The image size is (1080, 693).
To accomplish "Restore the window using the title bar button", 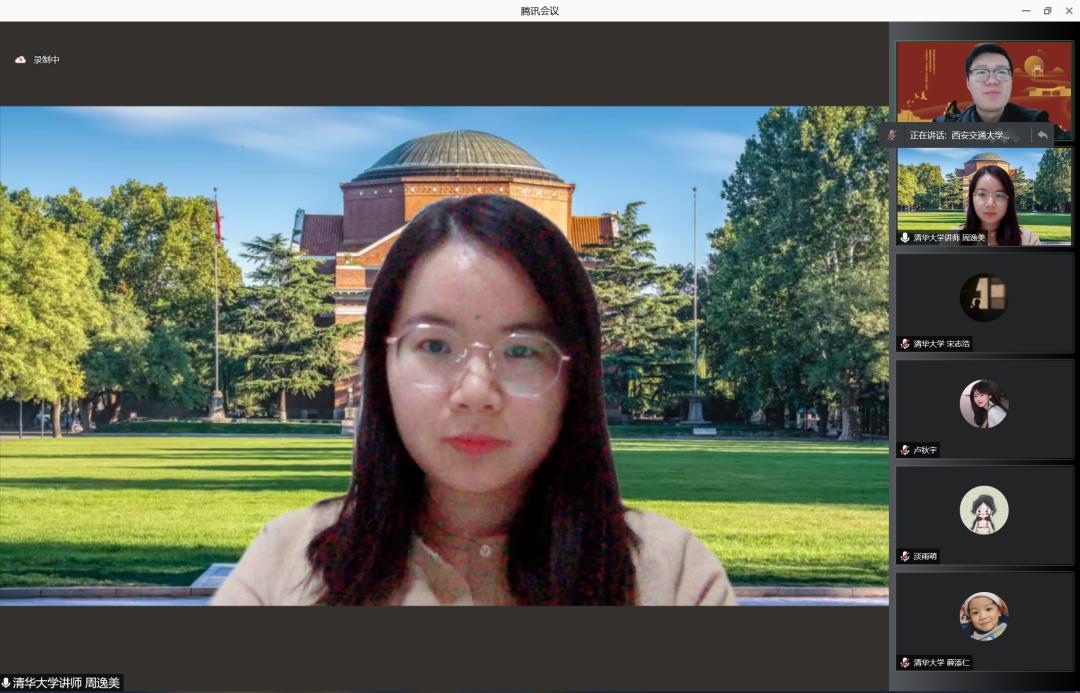I will (x=1047, y=11).
